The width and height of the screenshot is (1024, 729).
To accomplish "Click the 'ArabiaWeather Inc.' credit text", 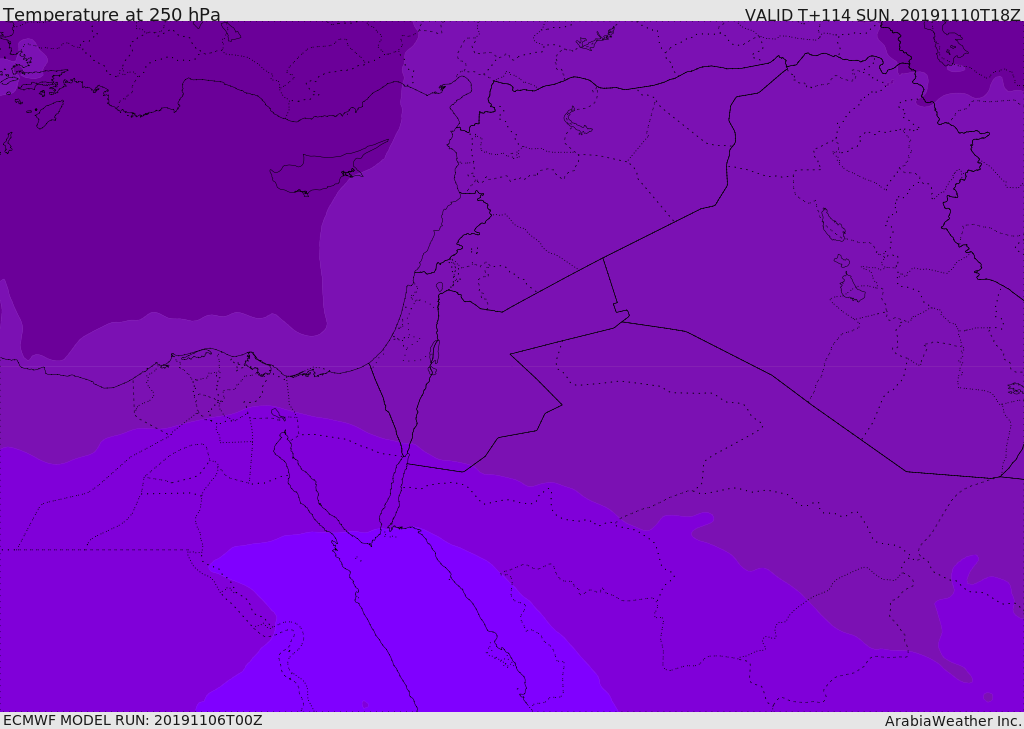I will tap(953, 721).
